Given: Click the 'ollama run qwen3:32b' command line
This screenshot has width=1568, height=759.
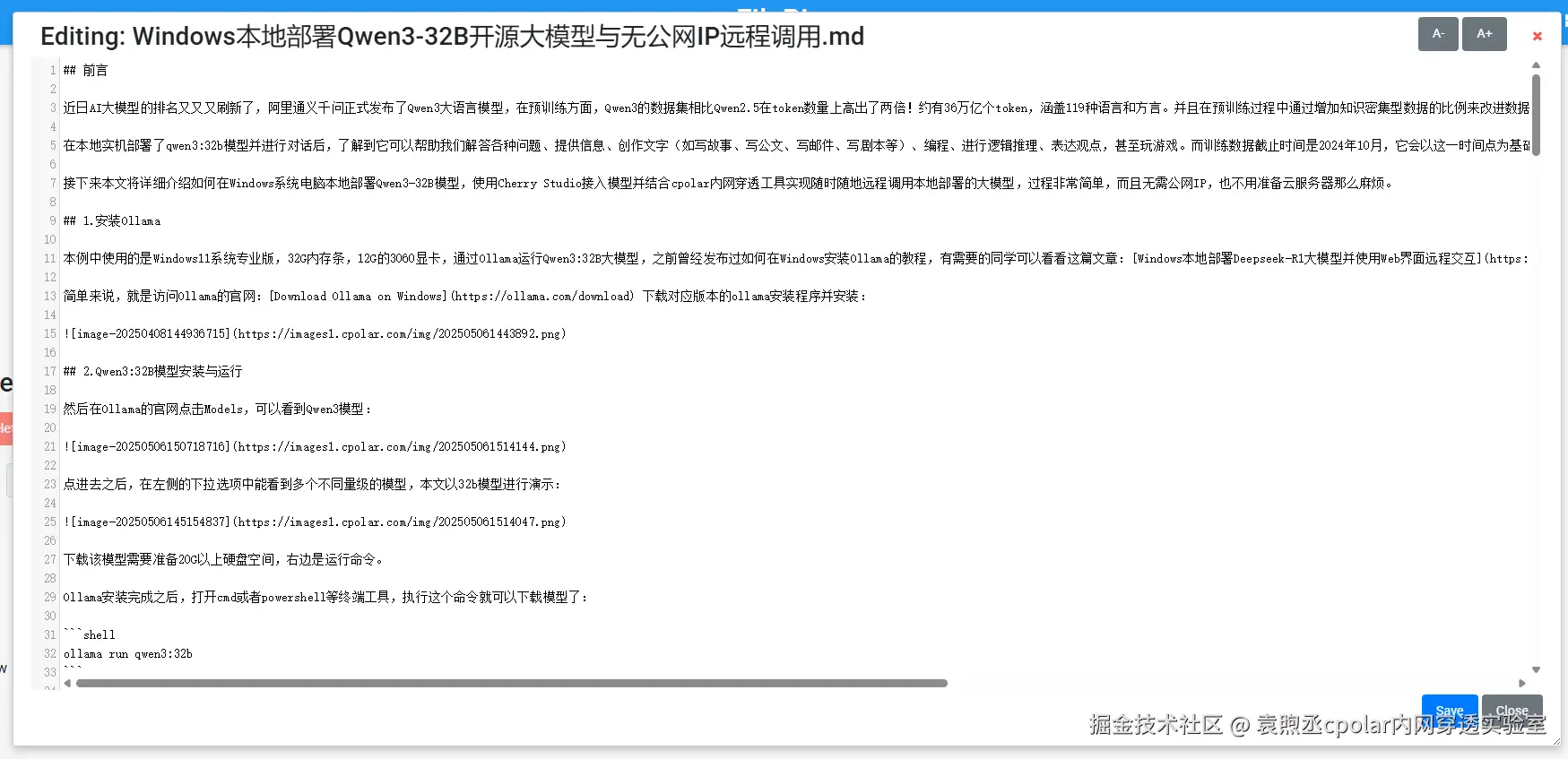Looking at the screenshot, I should click(x=128, y=653).
